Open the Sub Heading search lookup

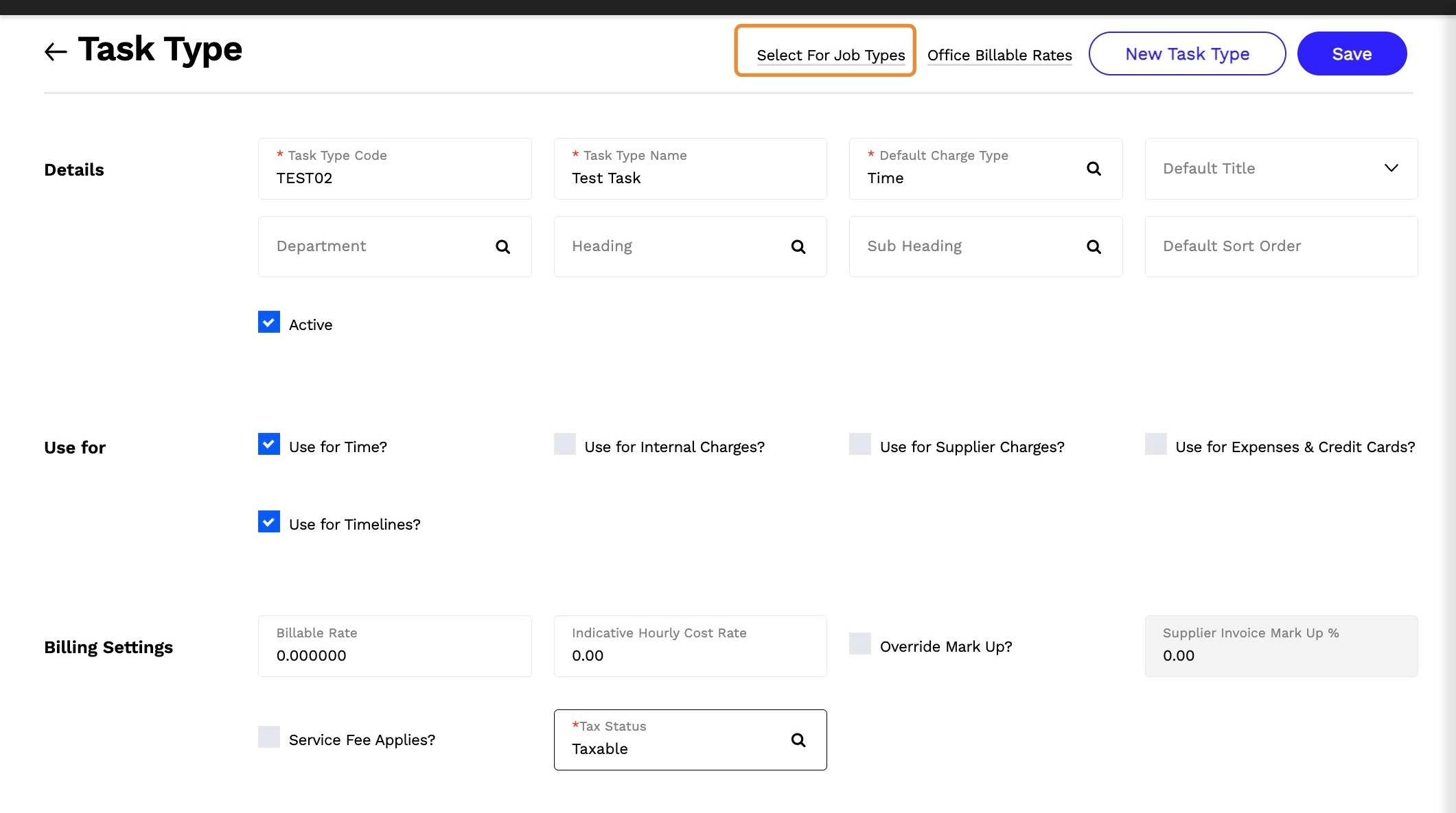coord(1094,247)
